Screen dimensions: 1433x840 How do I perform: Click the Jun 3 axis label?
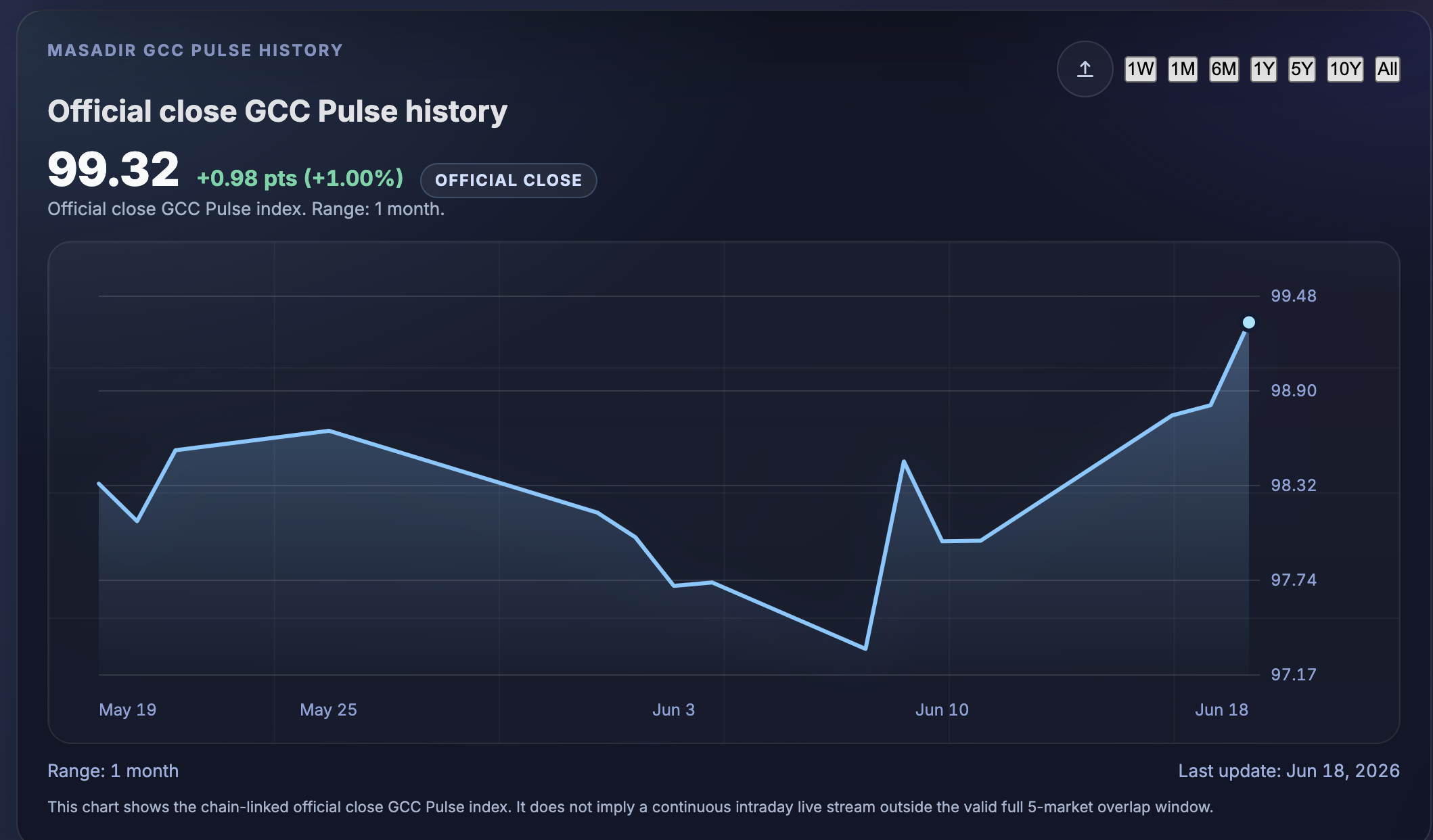(673, 709)
